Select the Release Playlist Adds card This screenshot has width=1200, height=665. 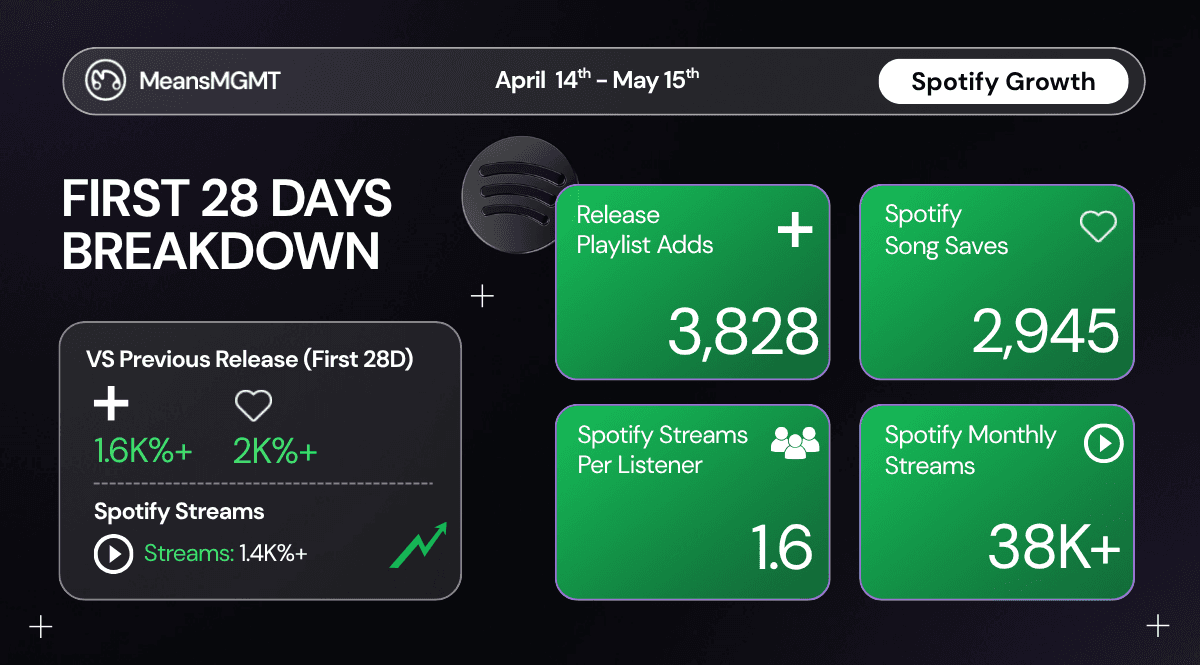(693, 282)
